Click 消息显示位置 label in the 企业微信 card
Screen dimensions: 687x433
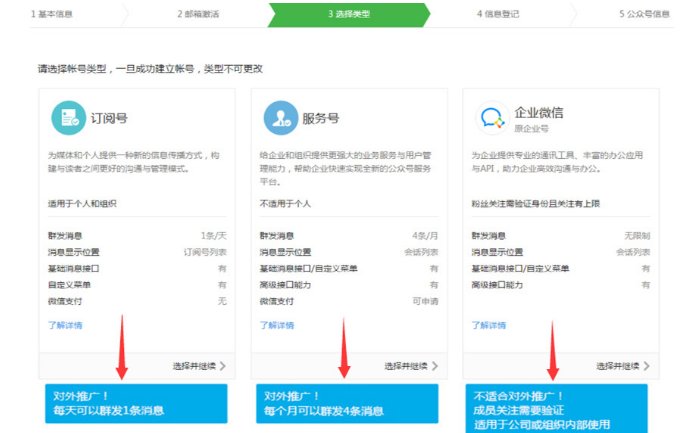[x=497, y=252]
